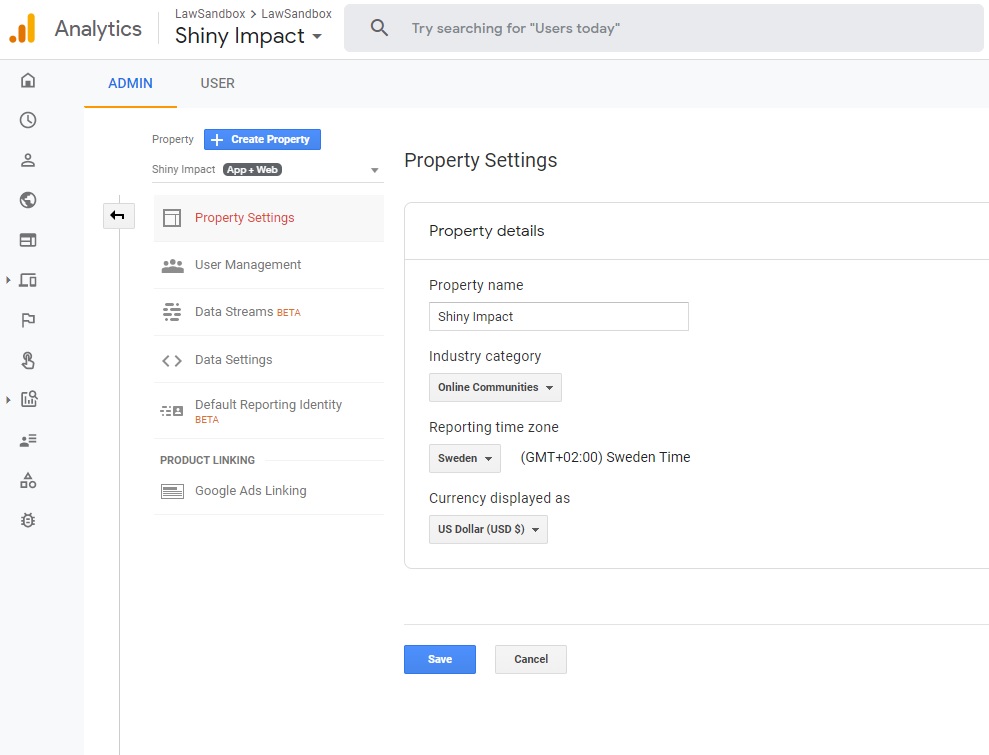This screenshot has width=989, height=755.
Task: Click the search magnifier icon
Action: (379, 28)
